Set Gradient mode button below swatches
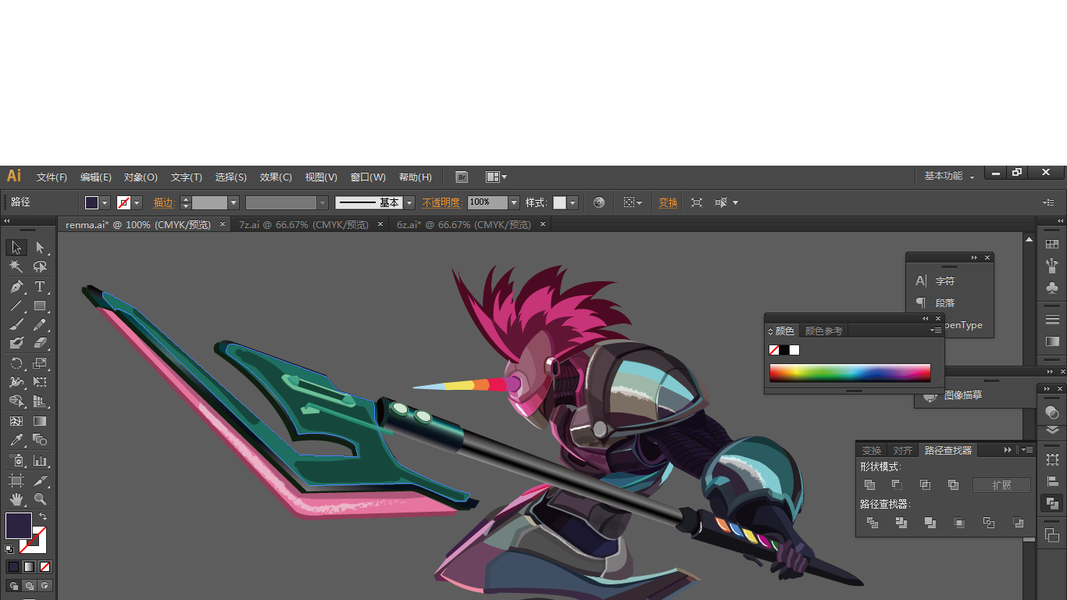1067x600 pixels. tap(29, 567)
